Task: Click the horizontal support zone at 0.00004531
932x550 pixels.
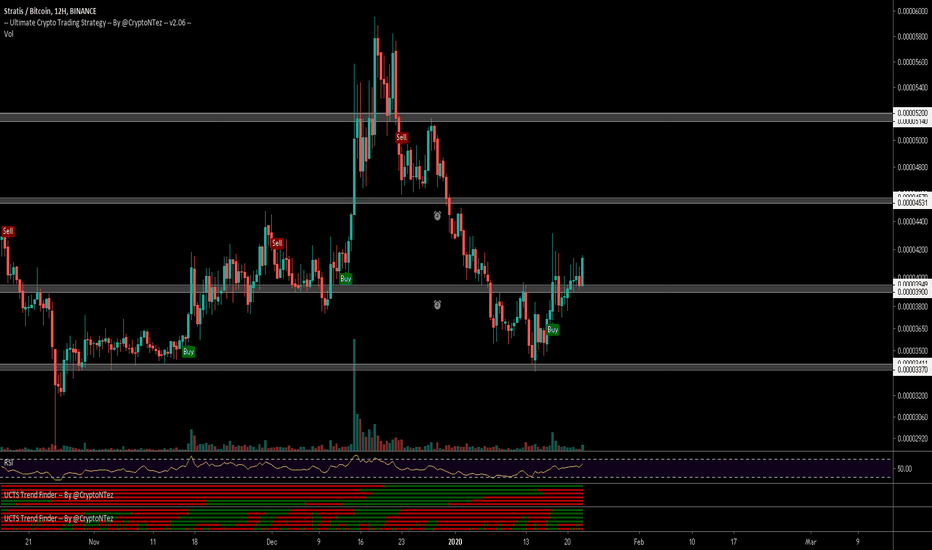Action: 446,201
